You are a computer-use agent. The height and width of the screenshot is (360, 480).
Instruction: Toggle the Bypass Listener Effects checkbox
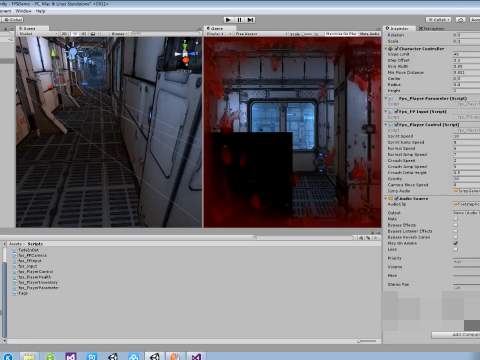[x=456, y=231]
